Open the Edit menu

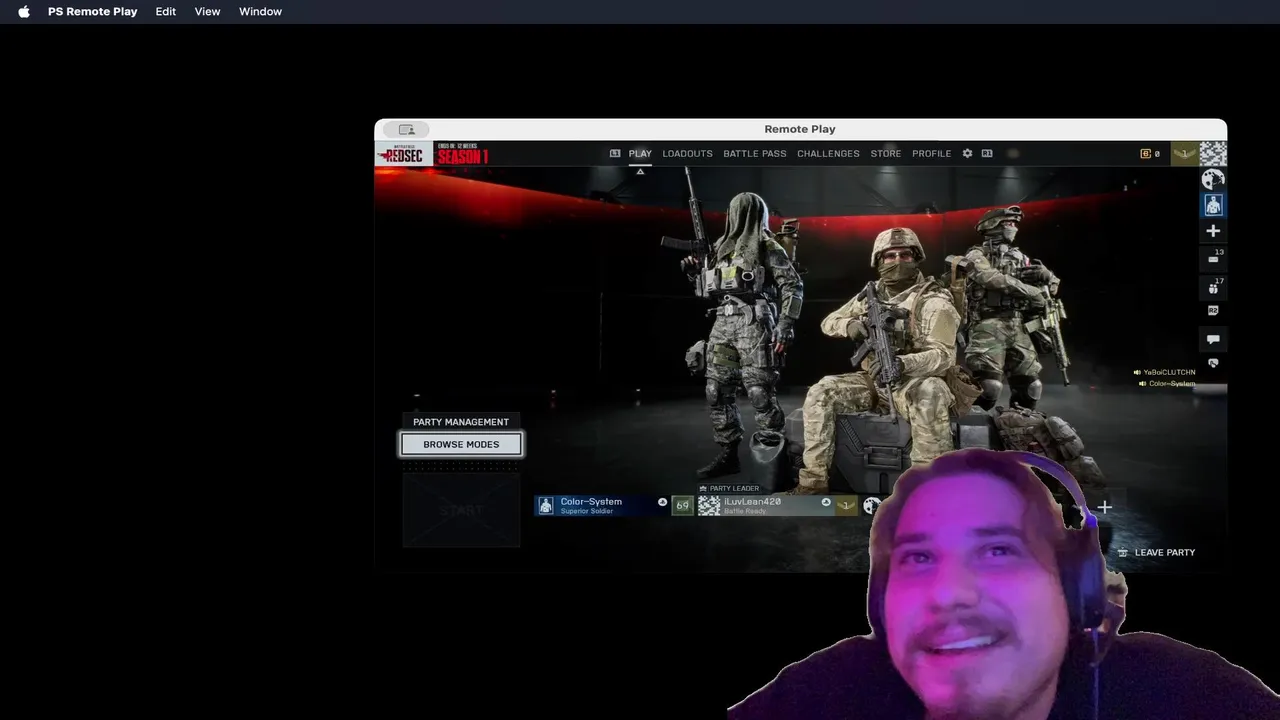(165, 12)
